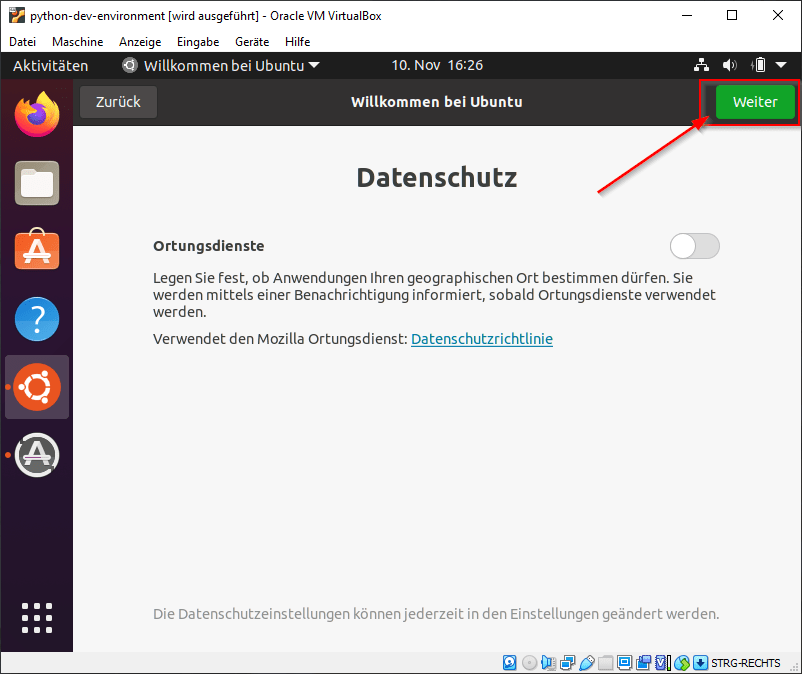Toggle the Ortungsdienste switch

[x=694, y=246]
